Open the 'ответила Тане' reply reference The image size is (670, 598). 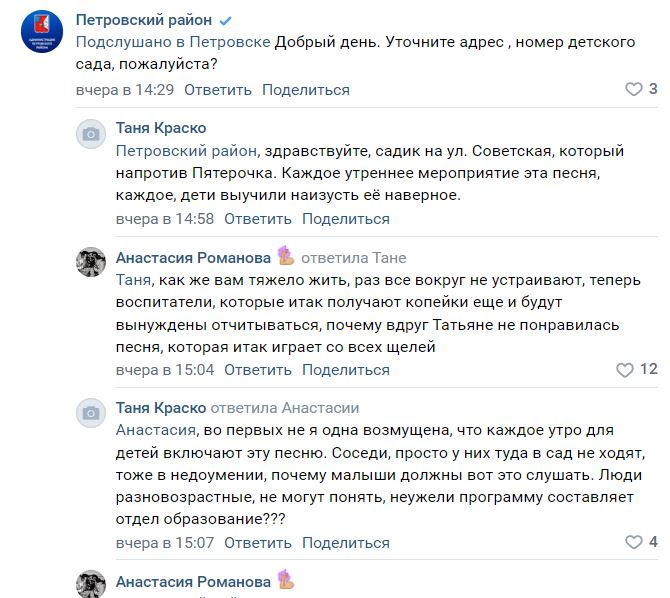(x=354, y=258)
